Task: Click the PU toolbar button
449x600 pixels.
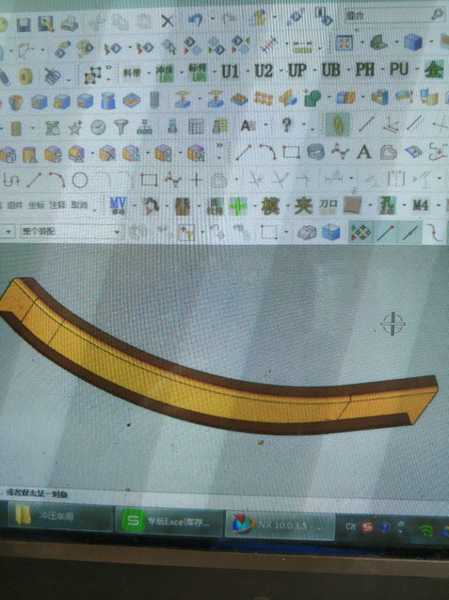Action: [399, 70]
